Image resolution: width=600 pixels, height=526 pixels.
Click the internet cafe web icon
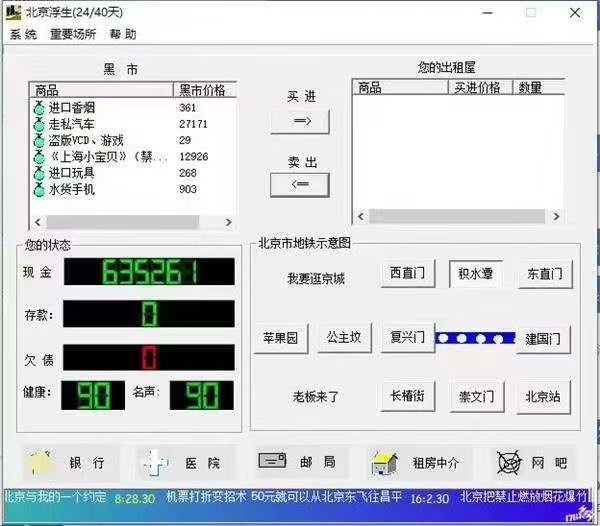pos(512,462)
